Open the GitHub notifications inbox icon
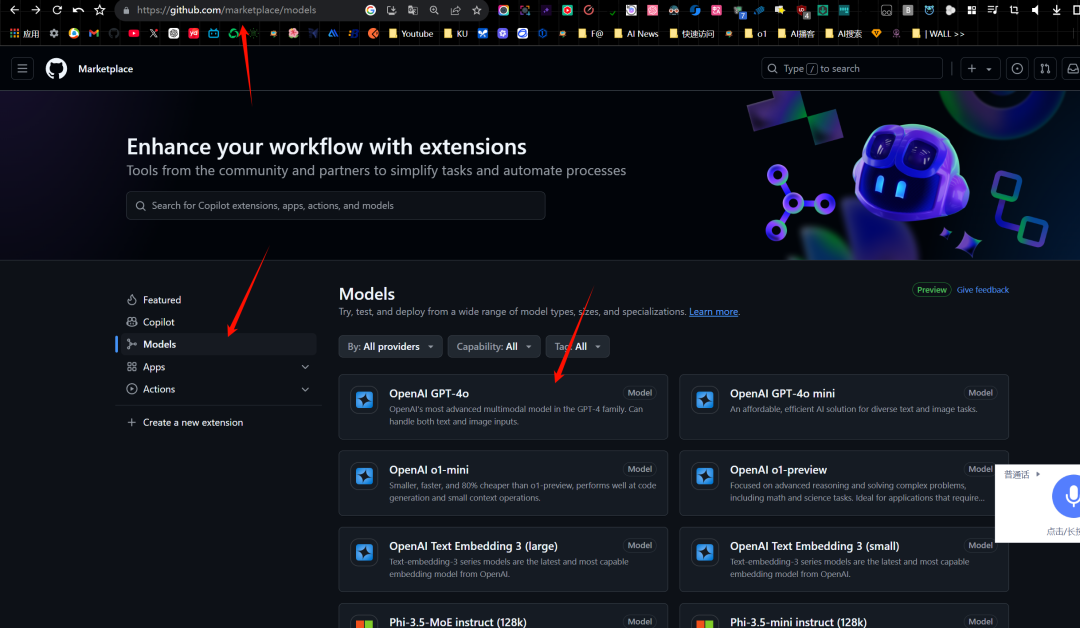The height and width of the screenshot is (628, 1080). pos(1072,69)
